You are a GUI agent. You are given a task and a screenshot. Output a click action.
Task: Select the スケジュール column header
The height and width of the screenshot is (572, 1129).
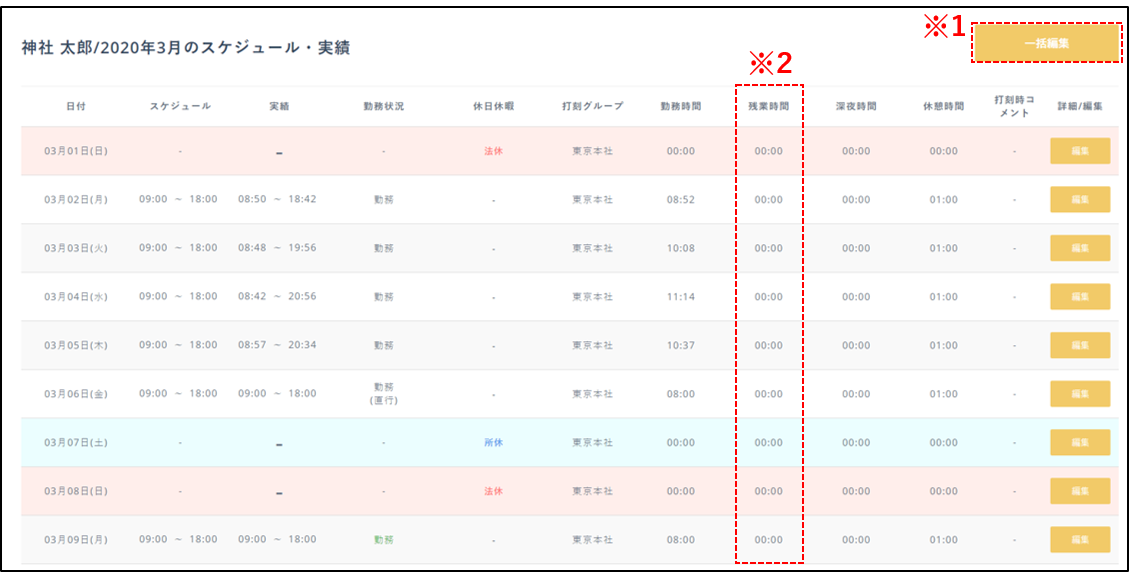[x=180, y=106]
